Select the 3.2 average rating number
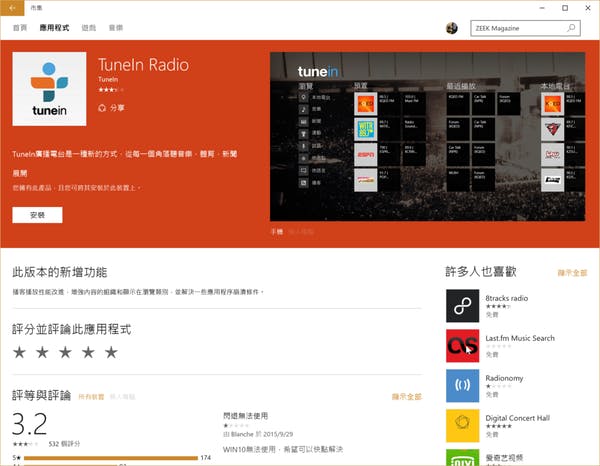600x466 pixels. [29, 424]
